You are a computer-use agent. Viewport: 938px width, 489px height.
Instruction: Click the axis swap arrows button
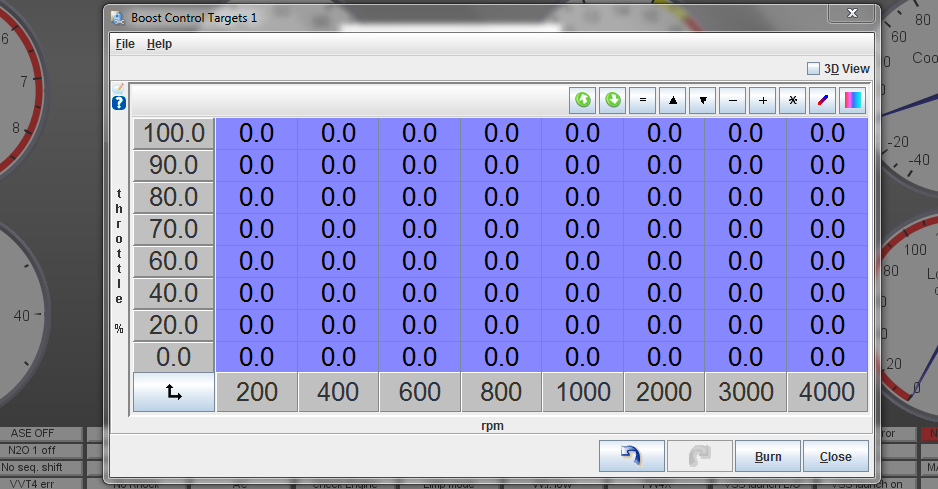click(x=174, y=393)
